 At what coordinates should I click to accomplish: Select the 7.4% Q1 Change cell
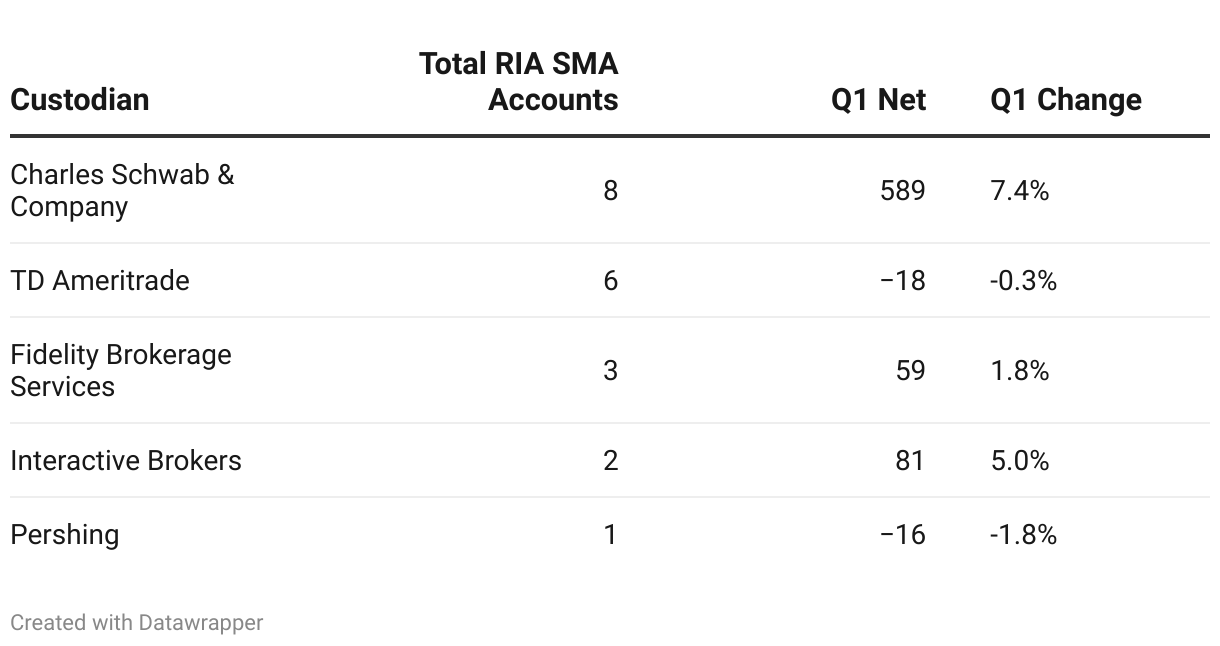tap(1020, 190)
